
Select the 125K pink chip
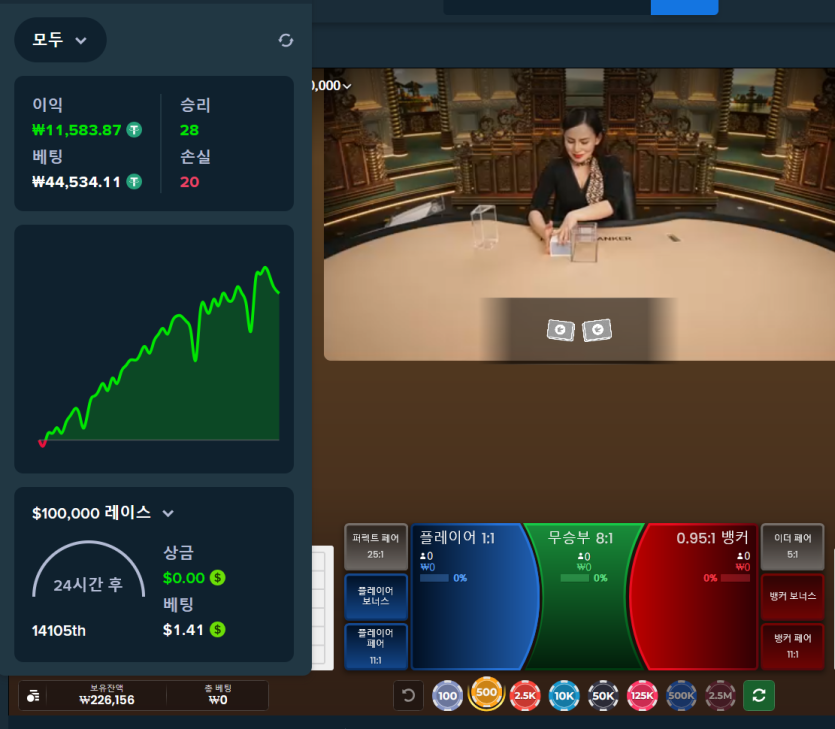(642, 695)
